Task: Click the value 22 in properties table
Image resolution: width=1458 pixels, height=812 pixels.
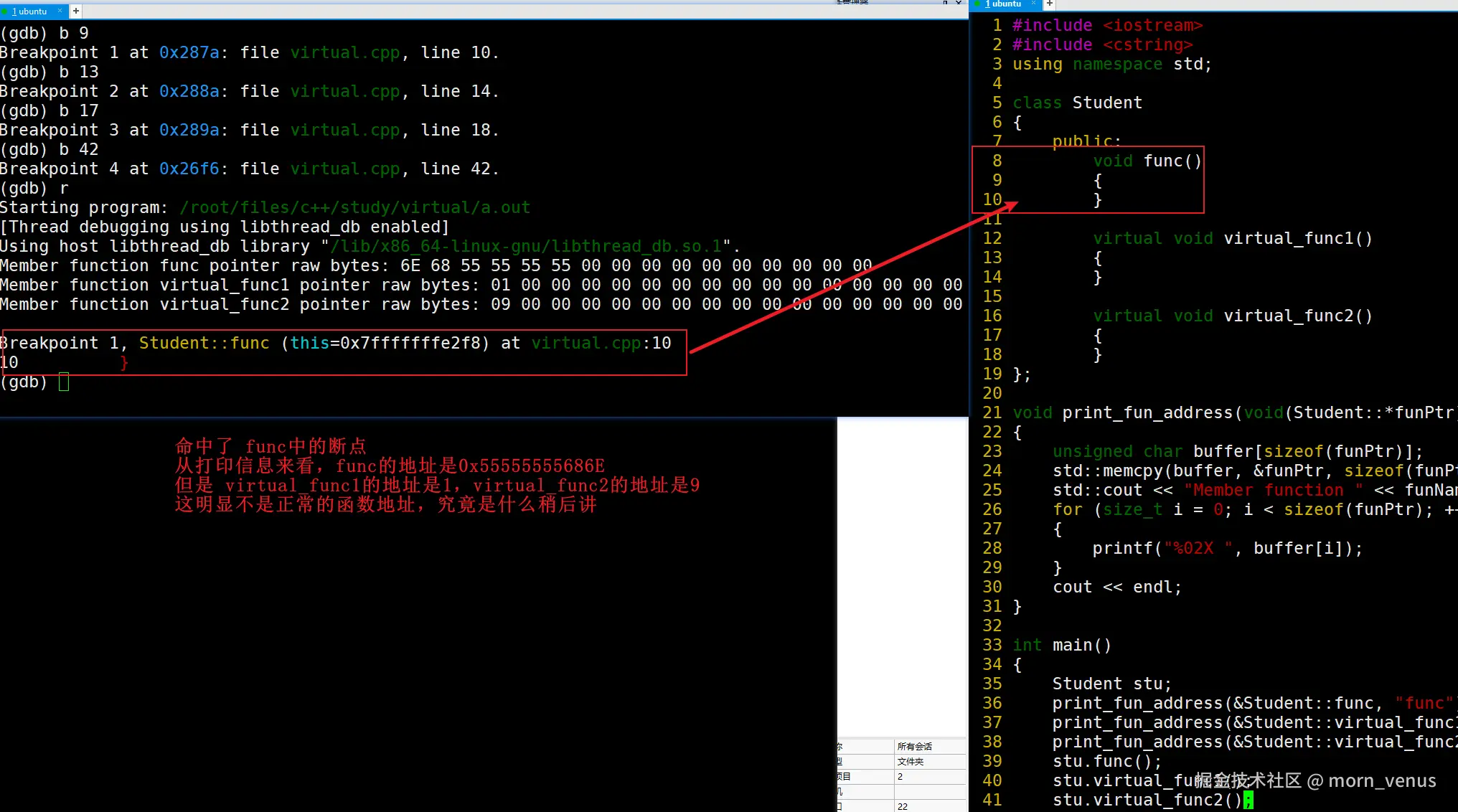Action: [903, 806]
